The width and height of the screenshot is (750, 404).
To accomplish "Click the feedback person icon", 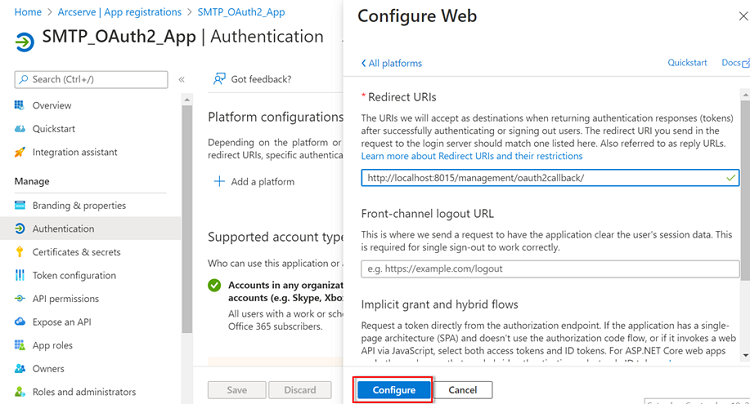I will click(219, 79).
